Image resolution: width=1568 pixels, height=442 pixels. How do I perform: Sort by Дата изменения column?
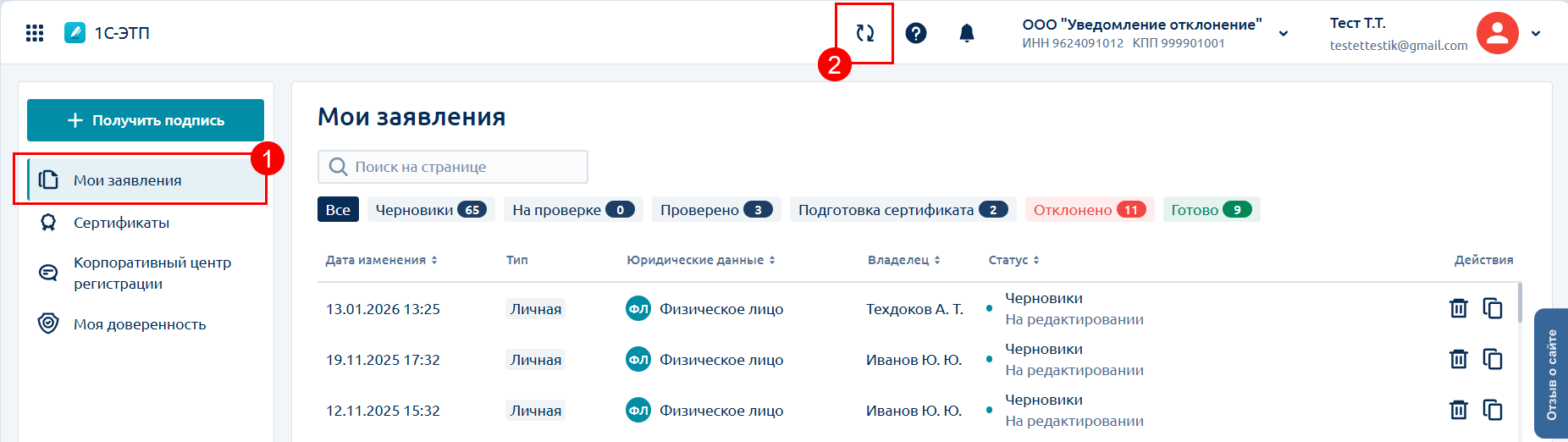click(x=382, y=260)
